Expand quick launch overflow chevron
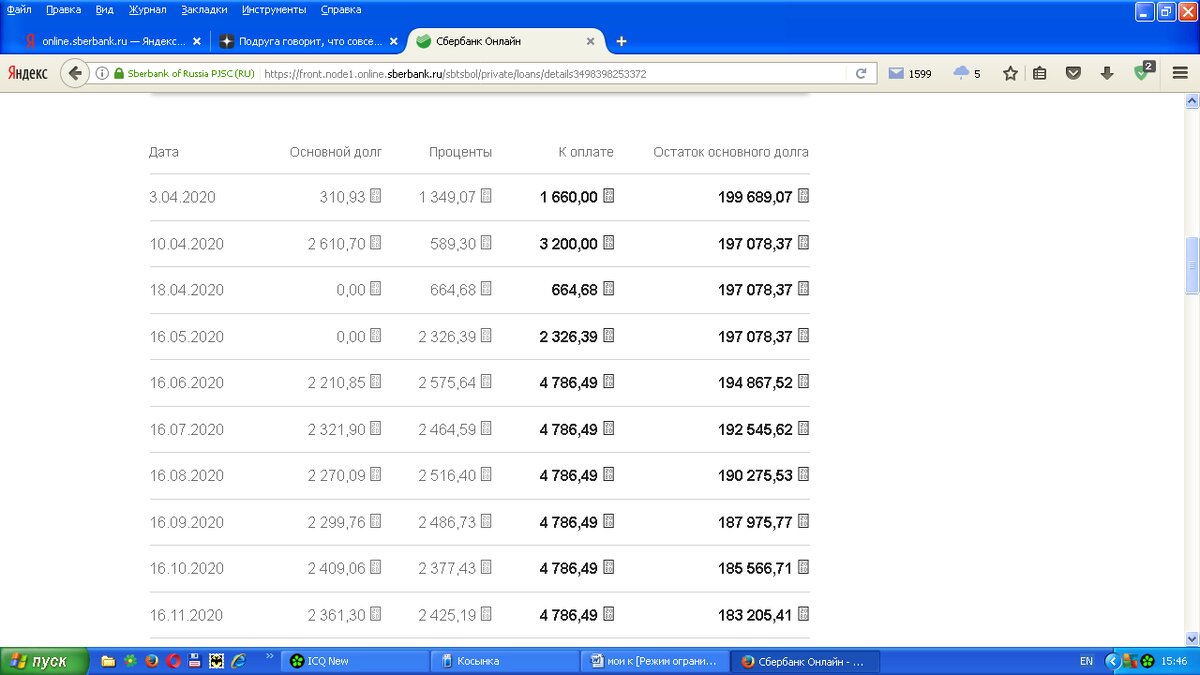Screen dimensions: 1200x675 [269, 656]
